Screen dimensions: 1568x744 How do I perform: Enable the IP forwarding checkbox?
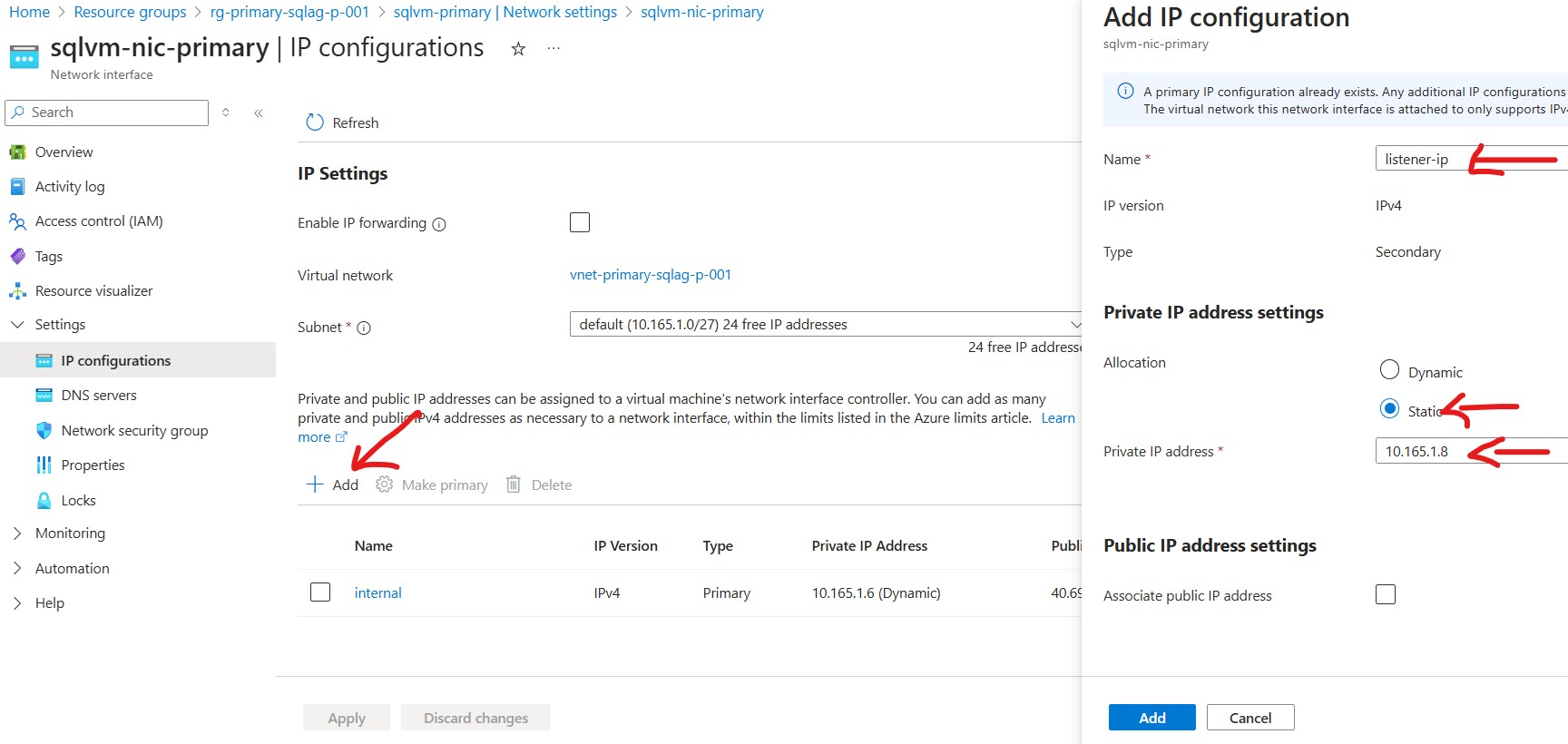tap(580, 222)
